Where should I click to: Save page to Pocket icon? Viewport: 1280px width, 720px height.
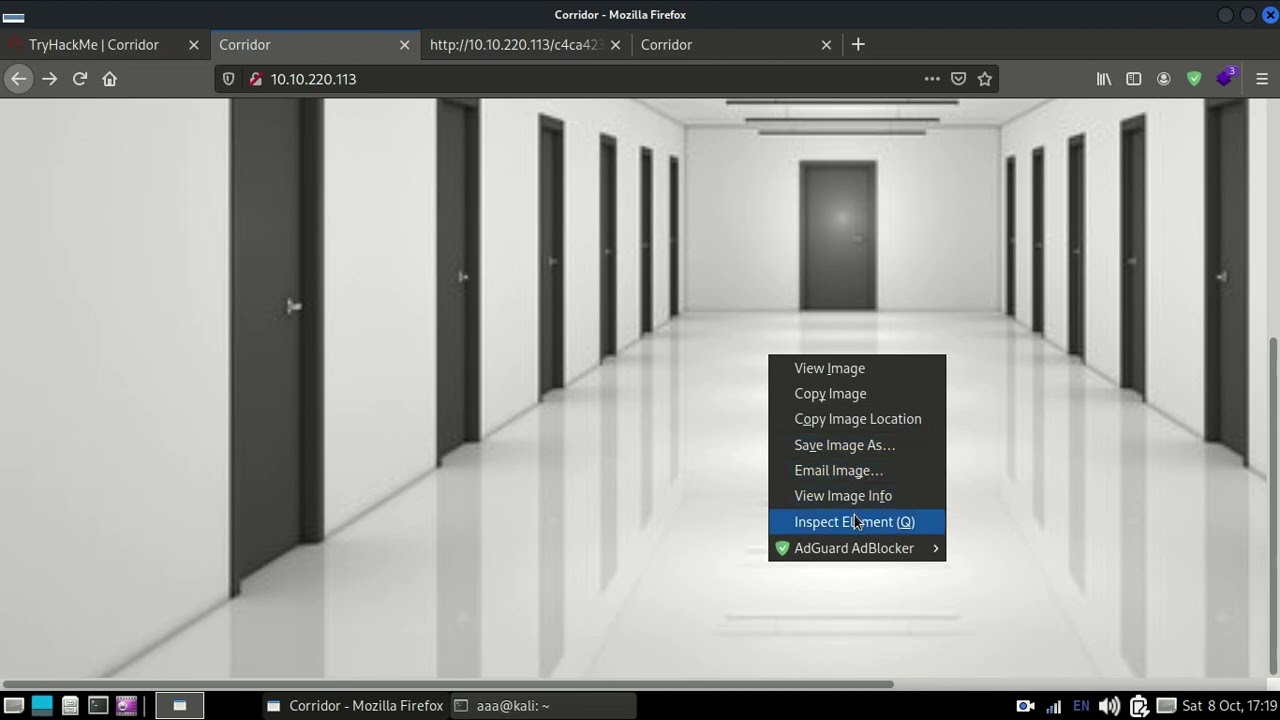(x=958, y=79)
